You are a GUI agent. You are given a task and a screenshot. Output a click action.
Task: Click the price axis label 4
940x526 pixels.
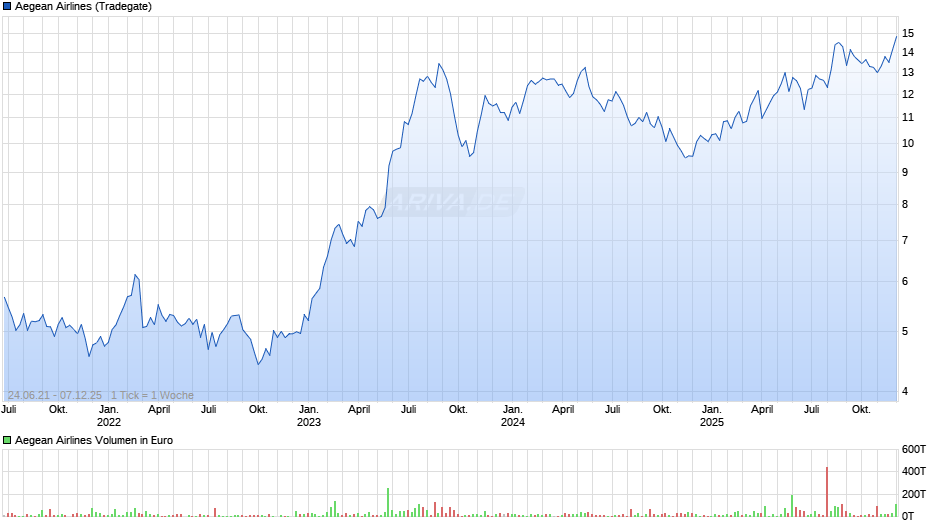coord(905,392)
